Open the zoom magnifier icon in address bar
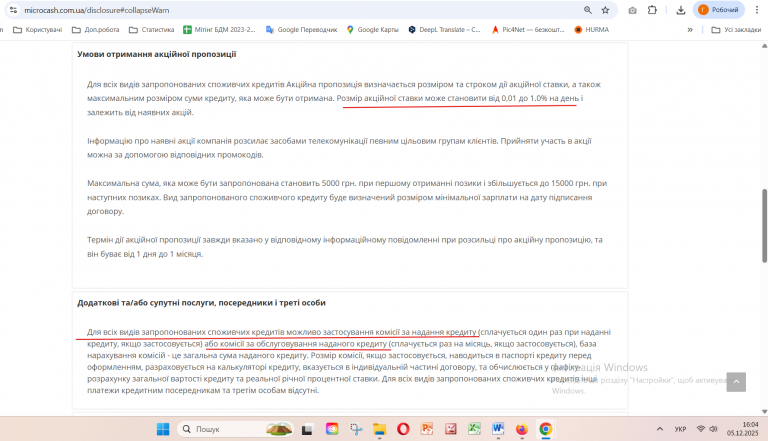This screenshot has width=768, height=441. [588, 10]
